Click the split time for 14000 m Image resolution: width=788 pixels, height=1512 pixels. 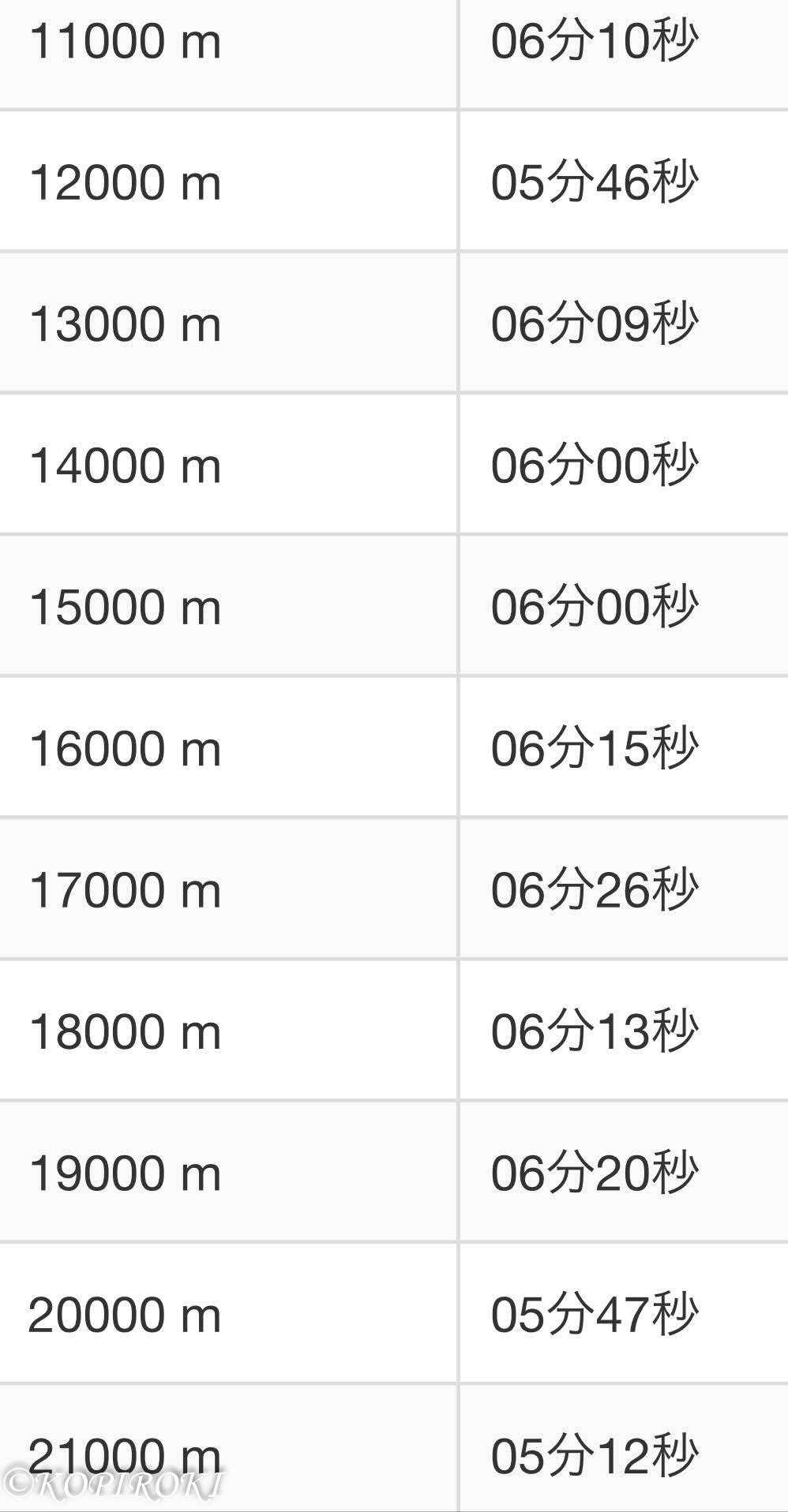(x=594, y=465)
